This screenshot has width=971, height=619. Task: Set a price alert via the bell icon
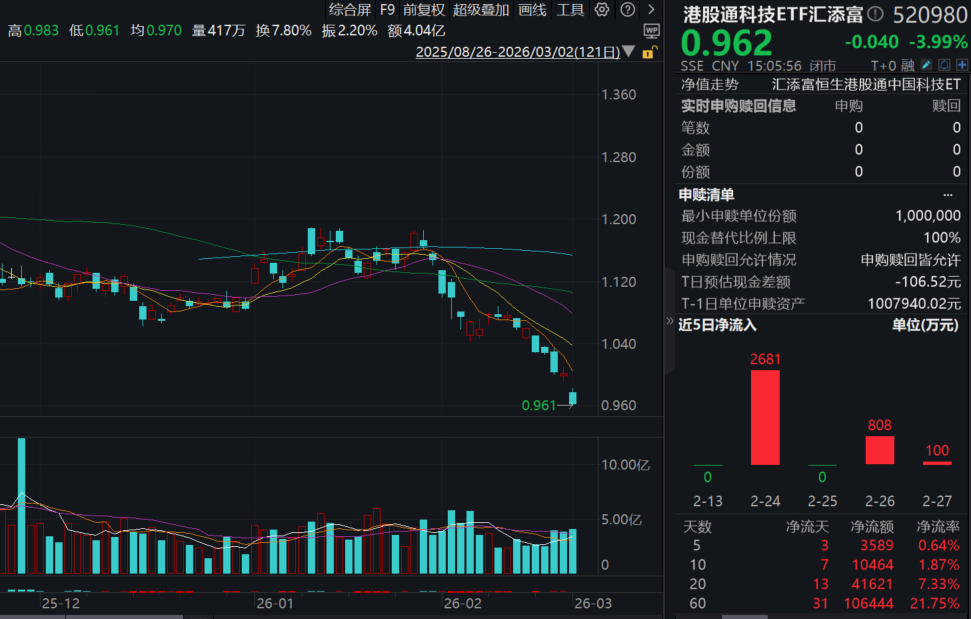pos(943,63)
